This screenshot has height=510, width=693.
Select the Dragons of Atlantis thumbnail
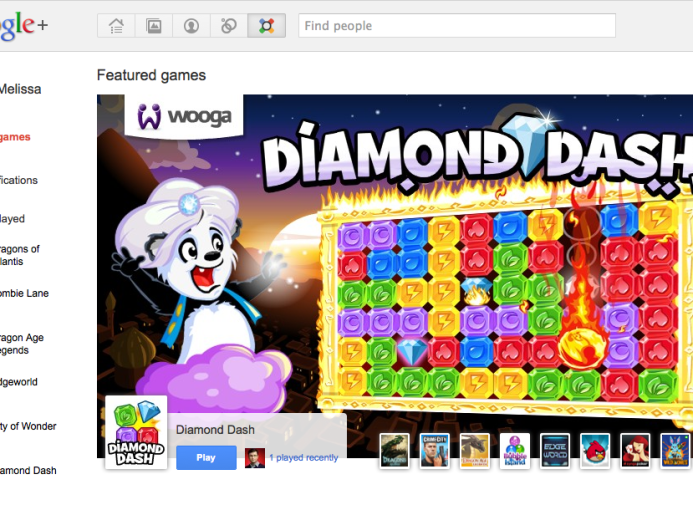pyautogui.click(x=395, y=450)
